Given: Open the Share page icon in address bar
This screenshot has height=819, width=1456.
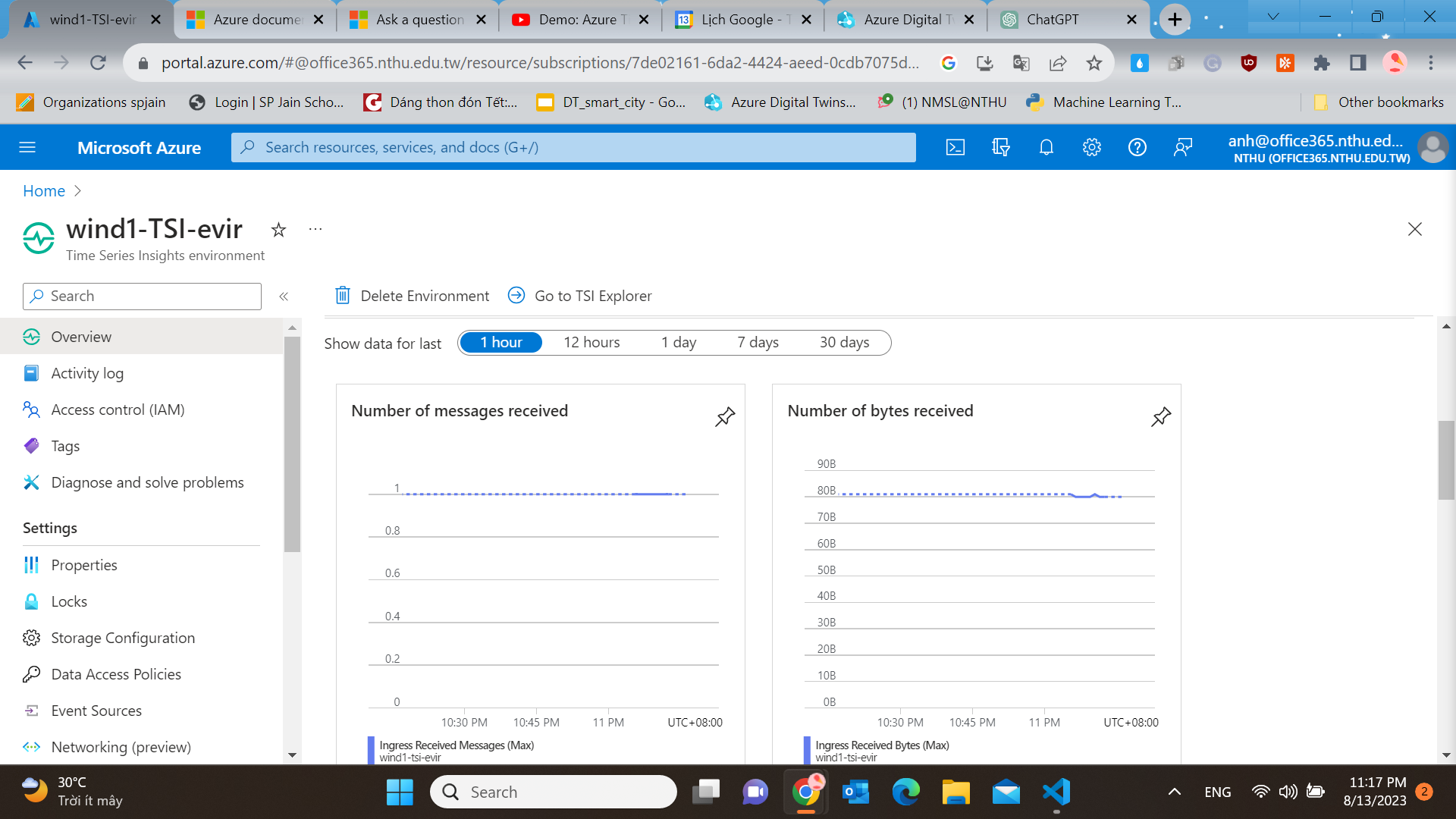Looking at the screenshot, I should pyautogui.click(x=1058, y=63).
